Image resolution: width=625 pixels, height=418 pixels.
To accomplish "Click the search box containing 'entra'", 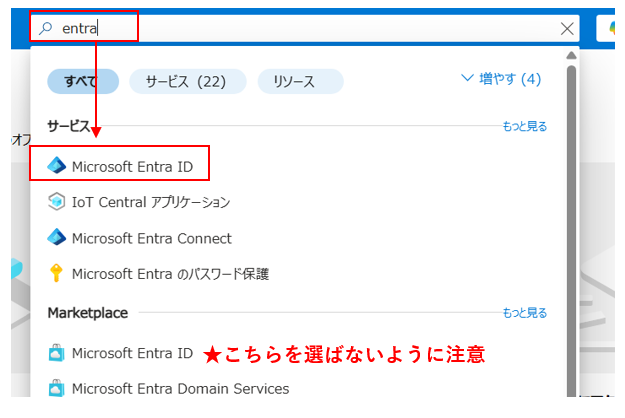I will click(x=305, y=28).
